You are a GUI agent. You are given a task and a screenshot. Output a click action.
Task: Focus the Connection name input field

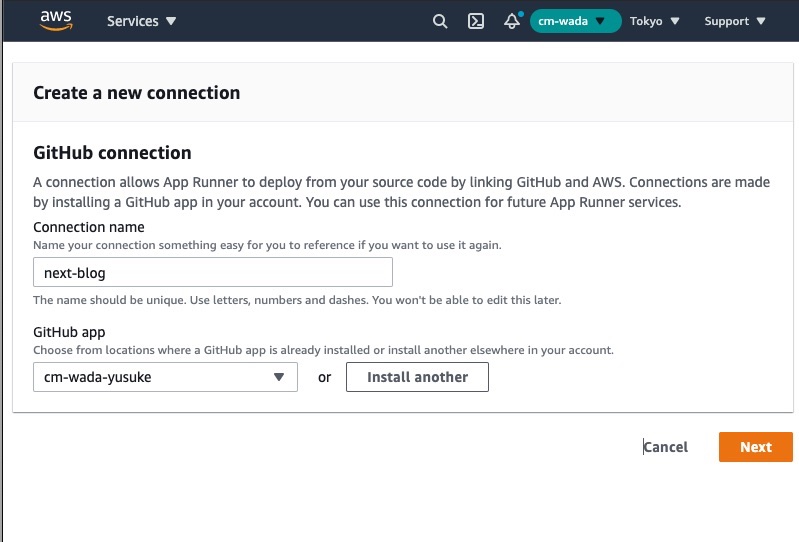pyautogui.click(x=213, y=272)
